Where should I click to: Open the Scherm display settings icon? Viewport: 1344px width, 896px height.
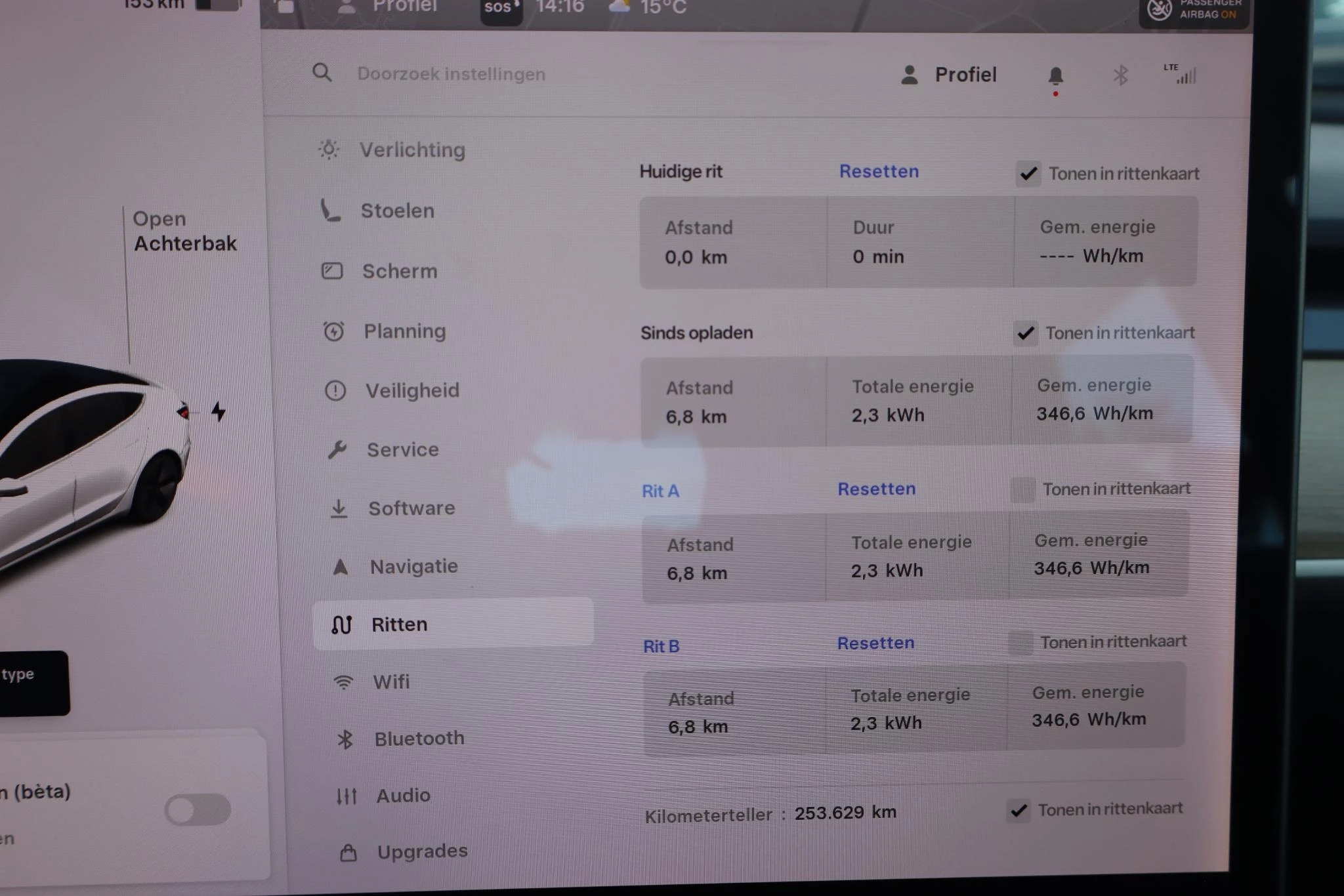coord(333,271)
